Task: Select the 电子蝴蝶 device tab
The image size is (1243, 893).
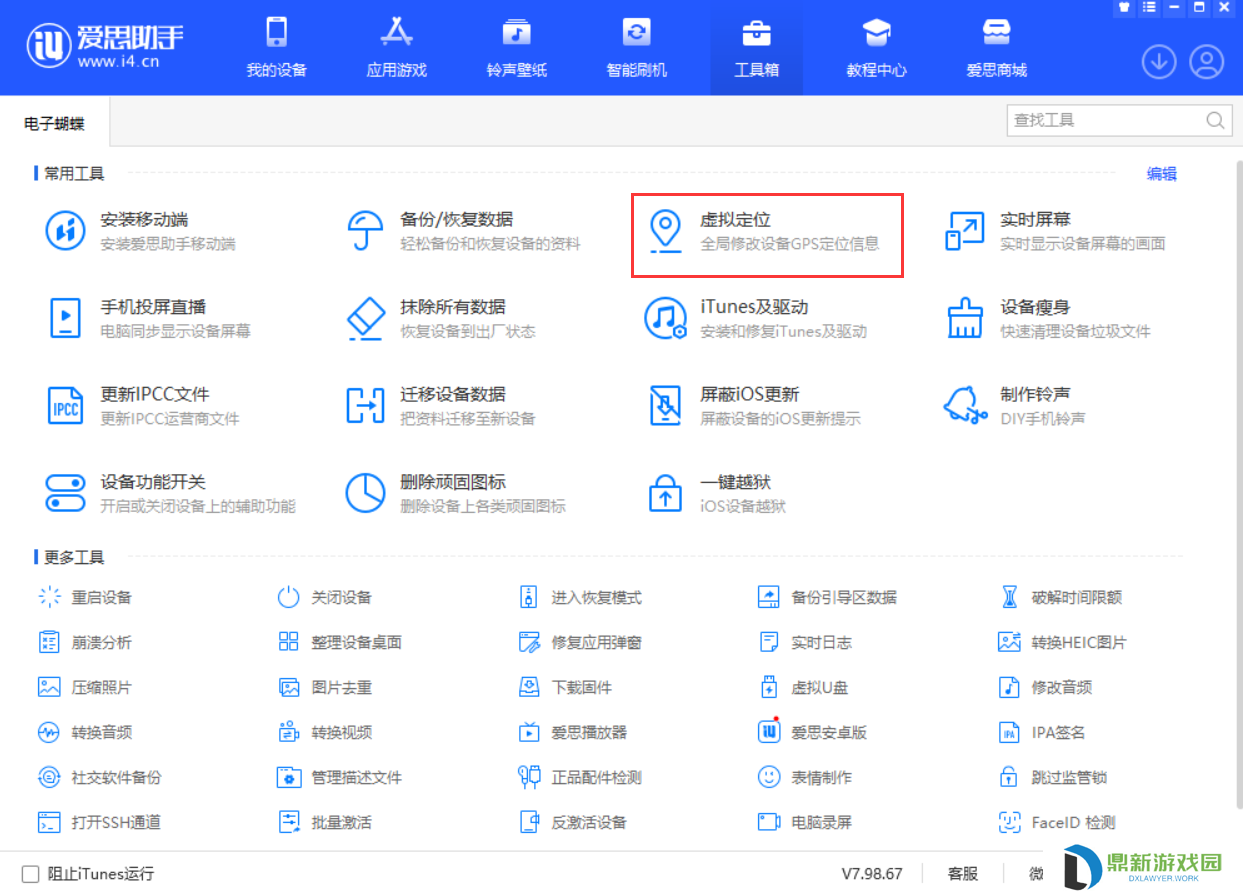Action: [x=54, y=124]
